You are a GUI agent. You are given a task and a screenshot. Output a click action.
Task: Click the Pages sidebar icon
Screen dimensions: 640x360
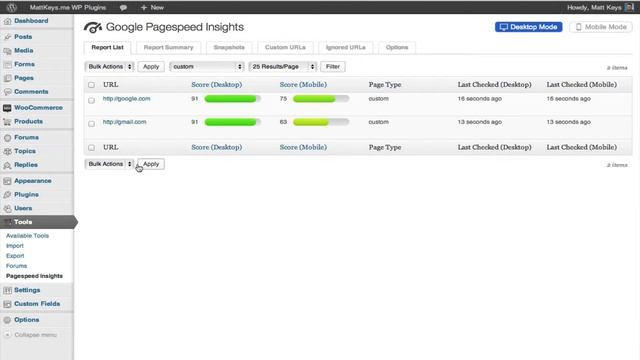click(7, 78)
